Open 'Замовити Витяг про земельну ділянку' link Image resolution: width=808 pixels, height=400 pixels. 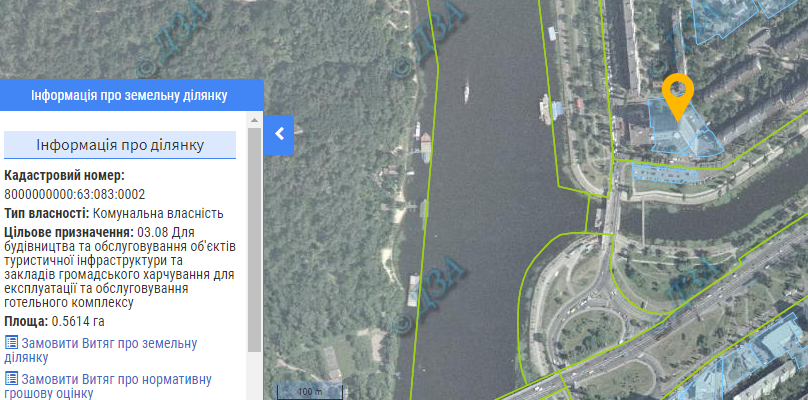[x=100, y=350]
